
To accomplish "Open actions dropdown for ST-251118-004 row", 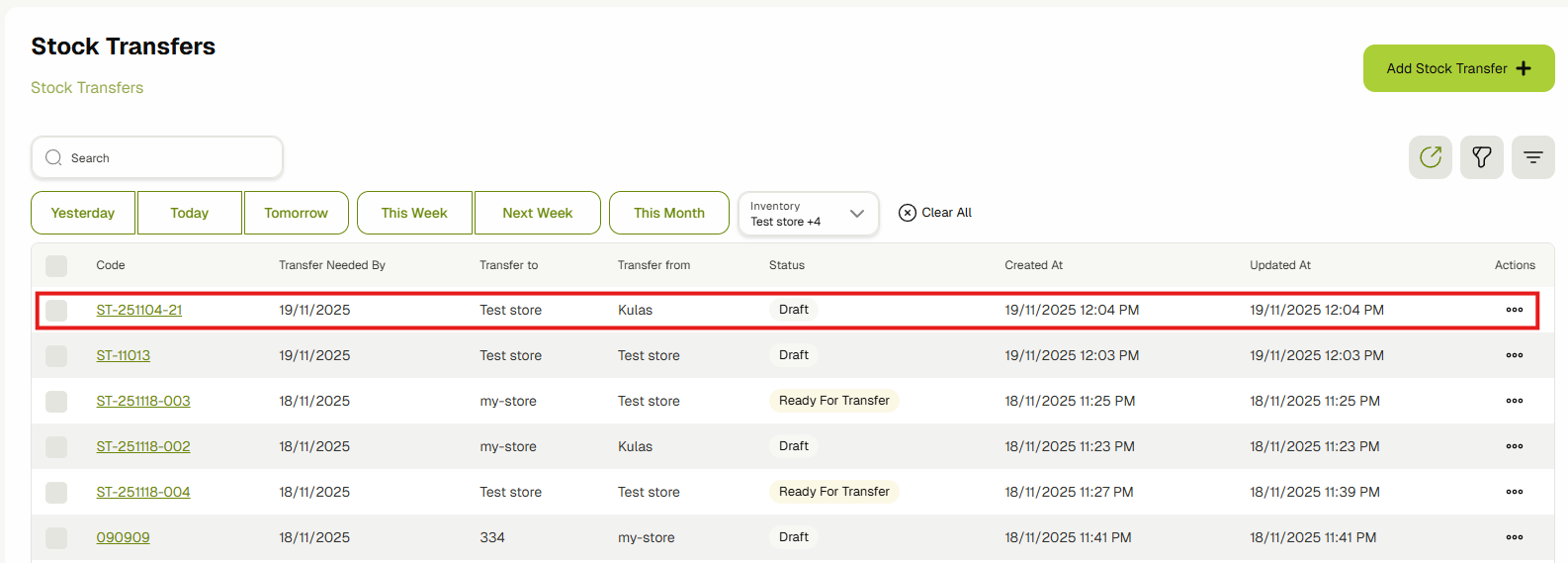I will point(1514,492).
